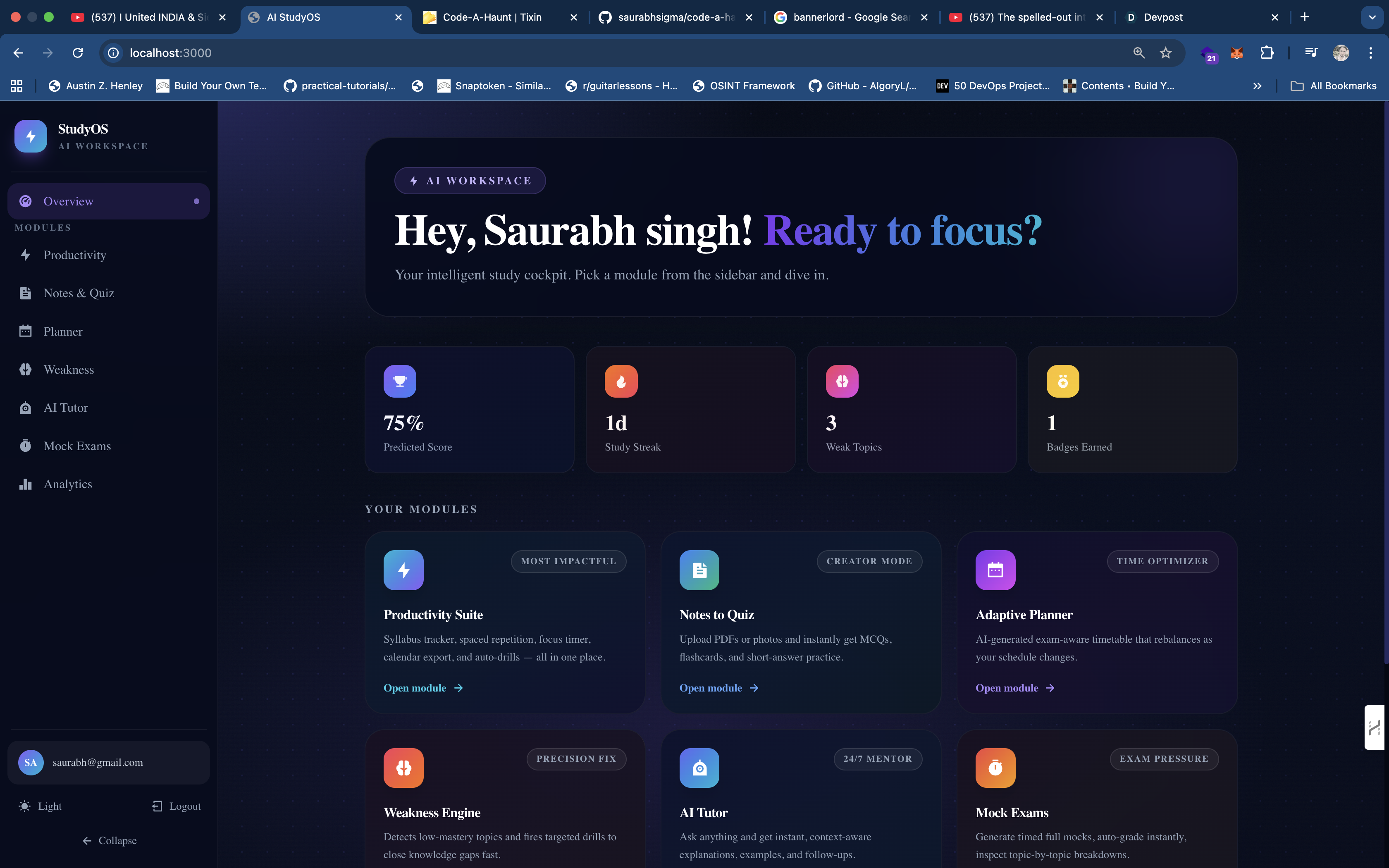1389x868 pixels.
Task: Expand hidden bookmarks chevron
Action: (x=1257, y=86)
